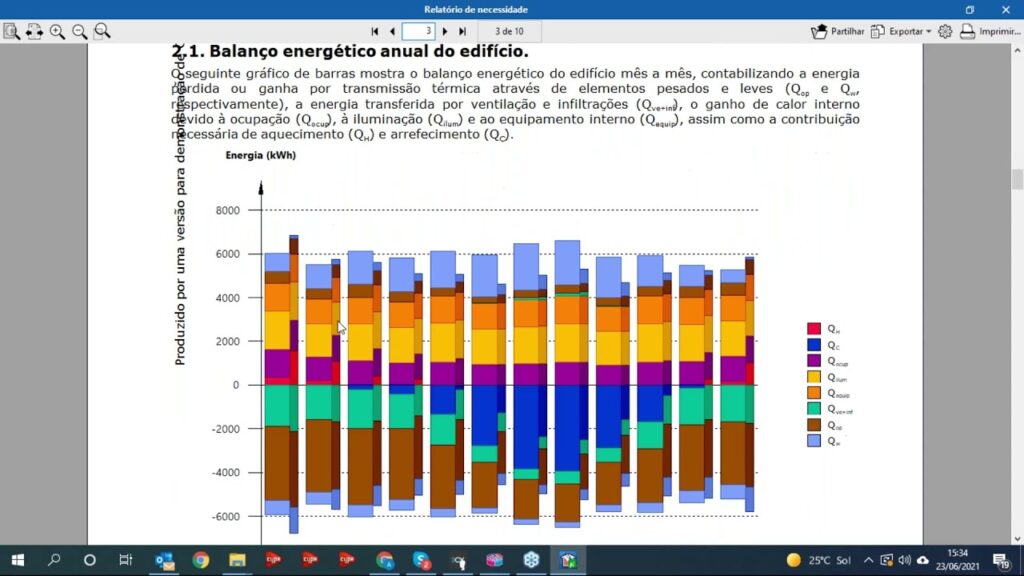1024x576 pixels.
Task: Click the vertical scrollbar thumb
Action: (1017, 179)
